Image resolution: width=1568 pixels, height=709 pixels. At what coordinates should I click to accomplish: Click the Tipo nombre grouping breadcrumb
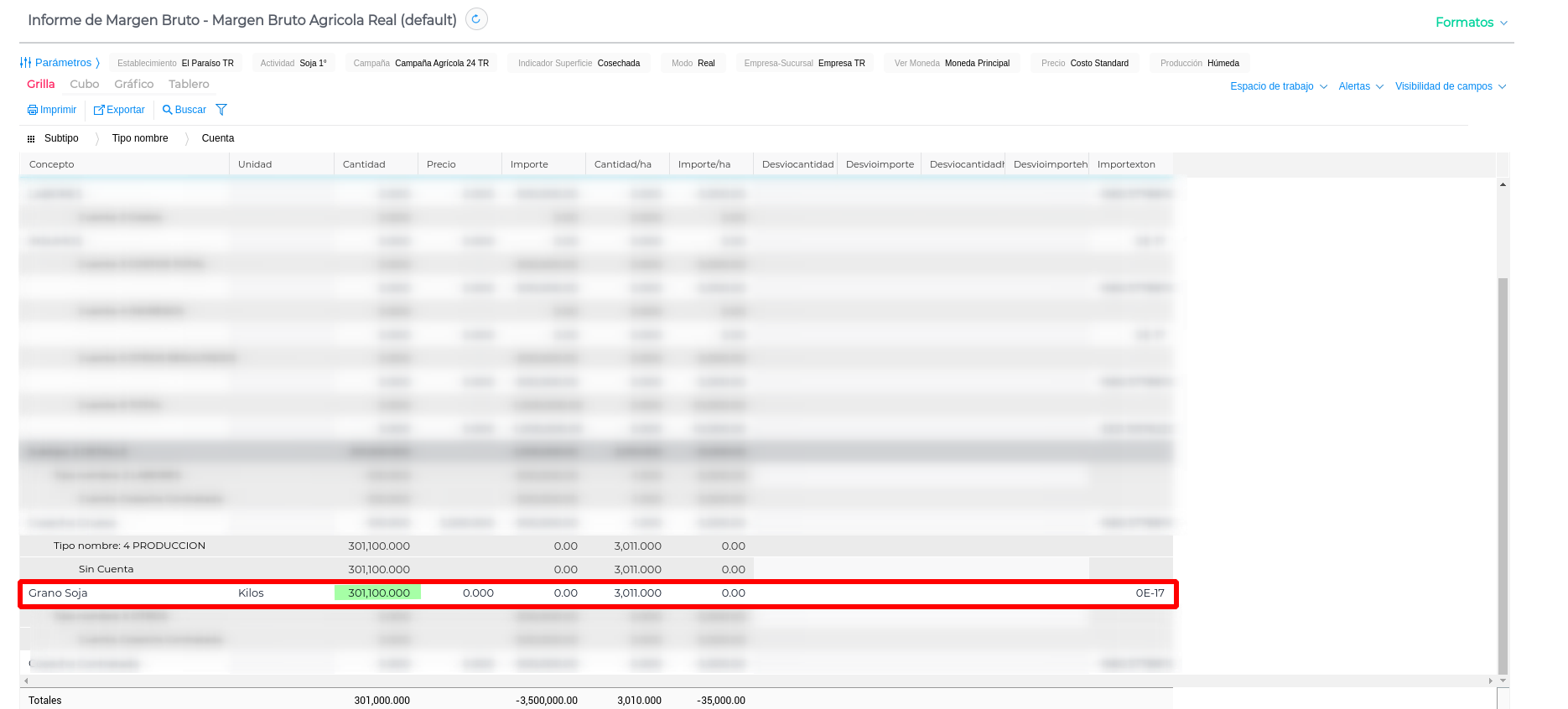tap(140, 138)
